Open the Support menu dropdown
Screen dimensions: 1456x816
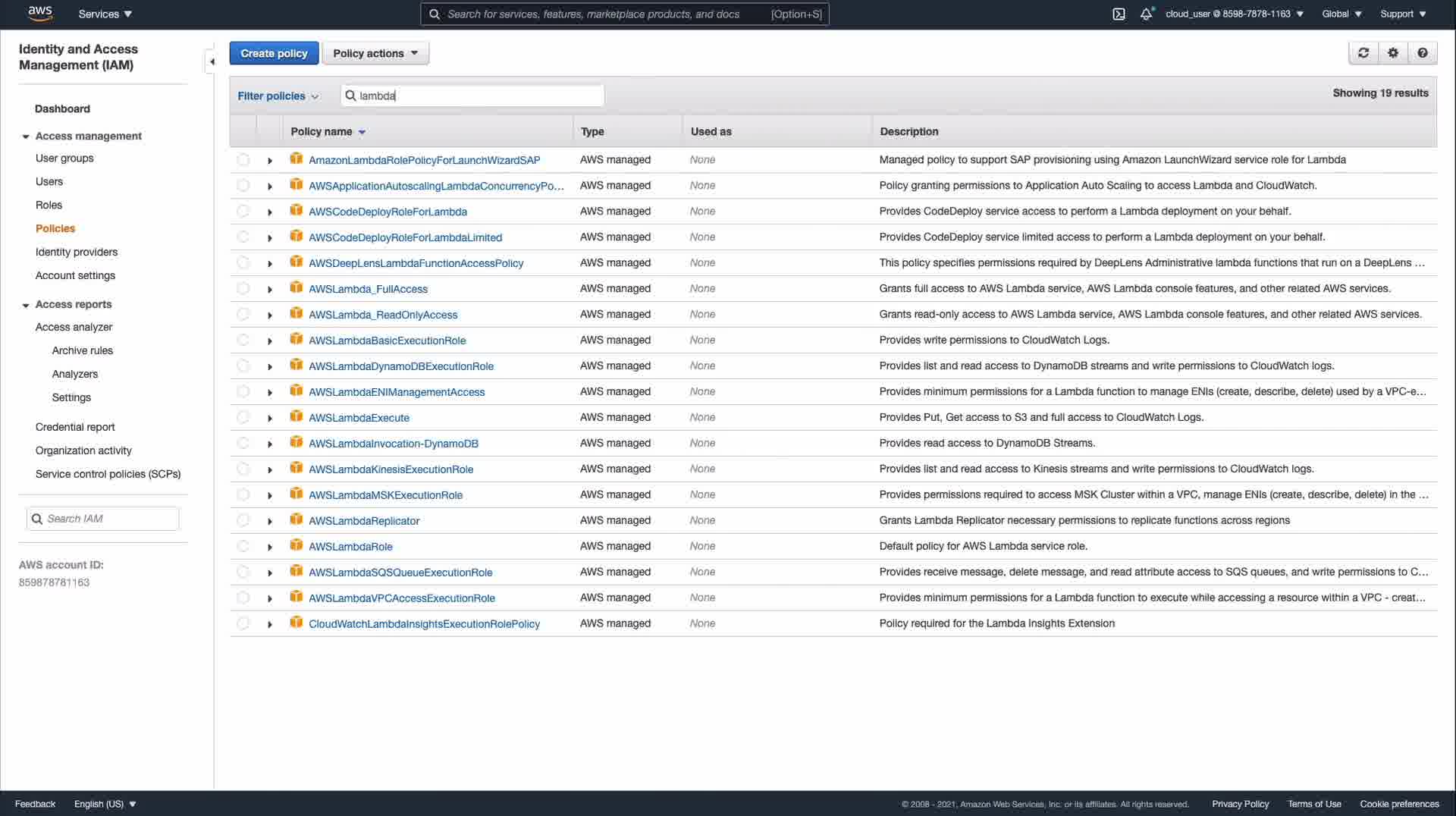[x=1403, y=14]
